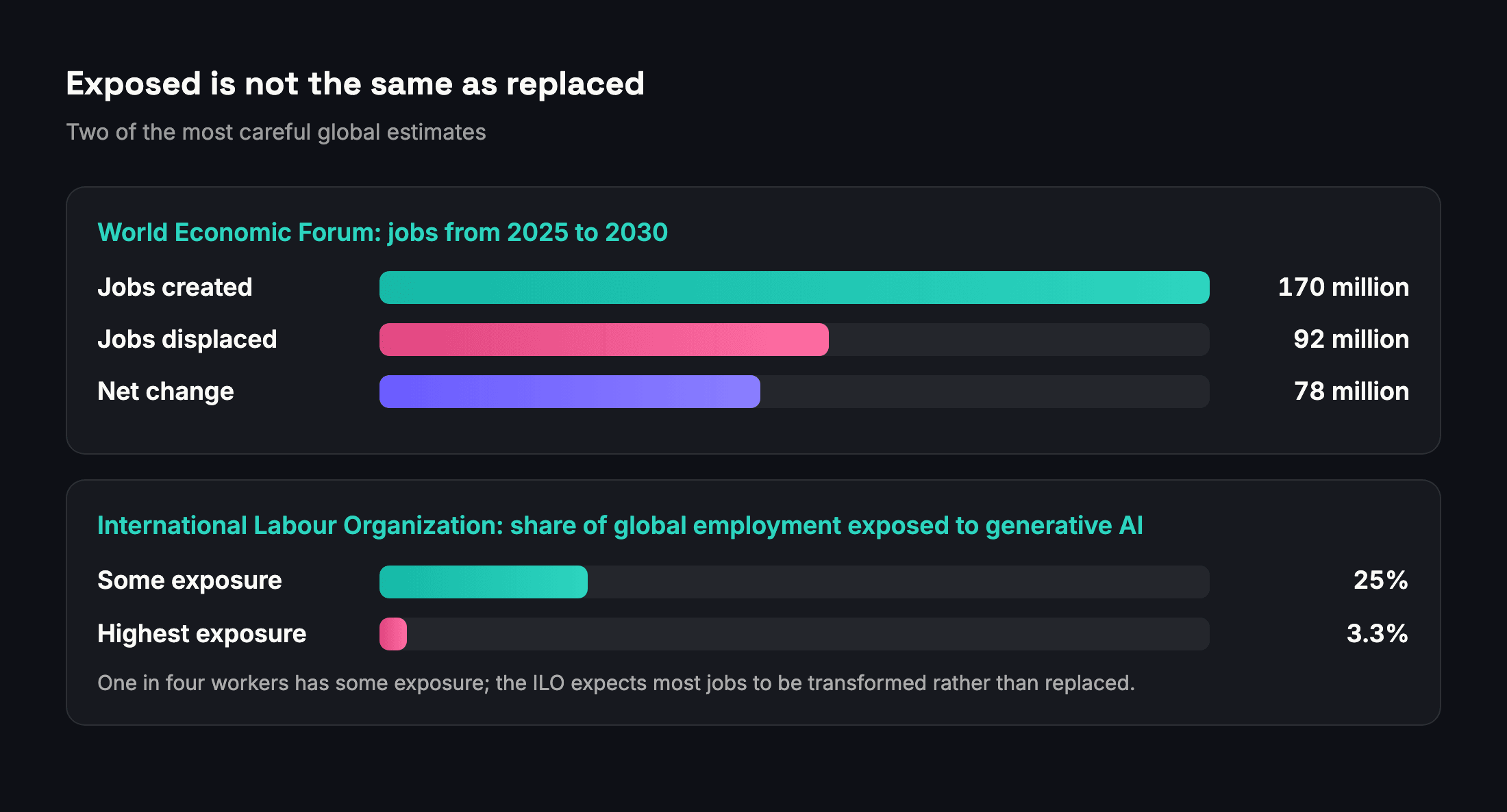Screen dimensions: 1507x812
Task: Select the 'Jobs displaced' label
Action: click(187, 340)
